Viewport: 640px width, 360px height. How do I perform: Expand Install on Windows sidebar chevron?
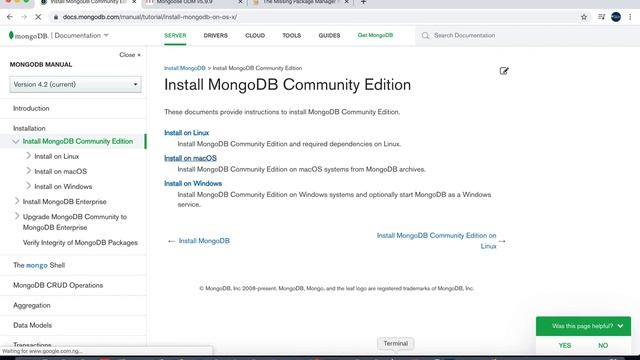28,186
